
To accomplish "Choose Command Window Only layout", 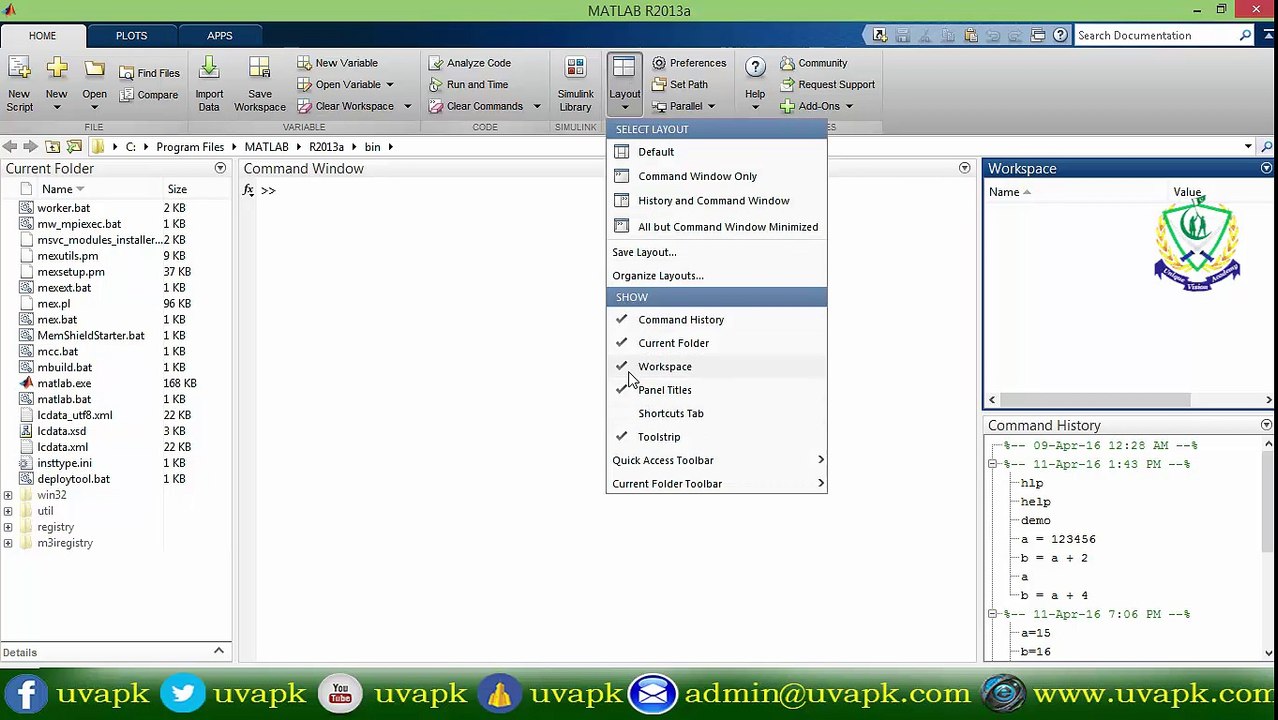I will pyautogui.click(x=716, y=176).
